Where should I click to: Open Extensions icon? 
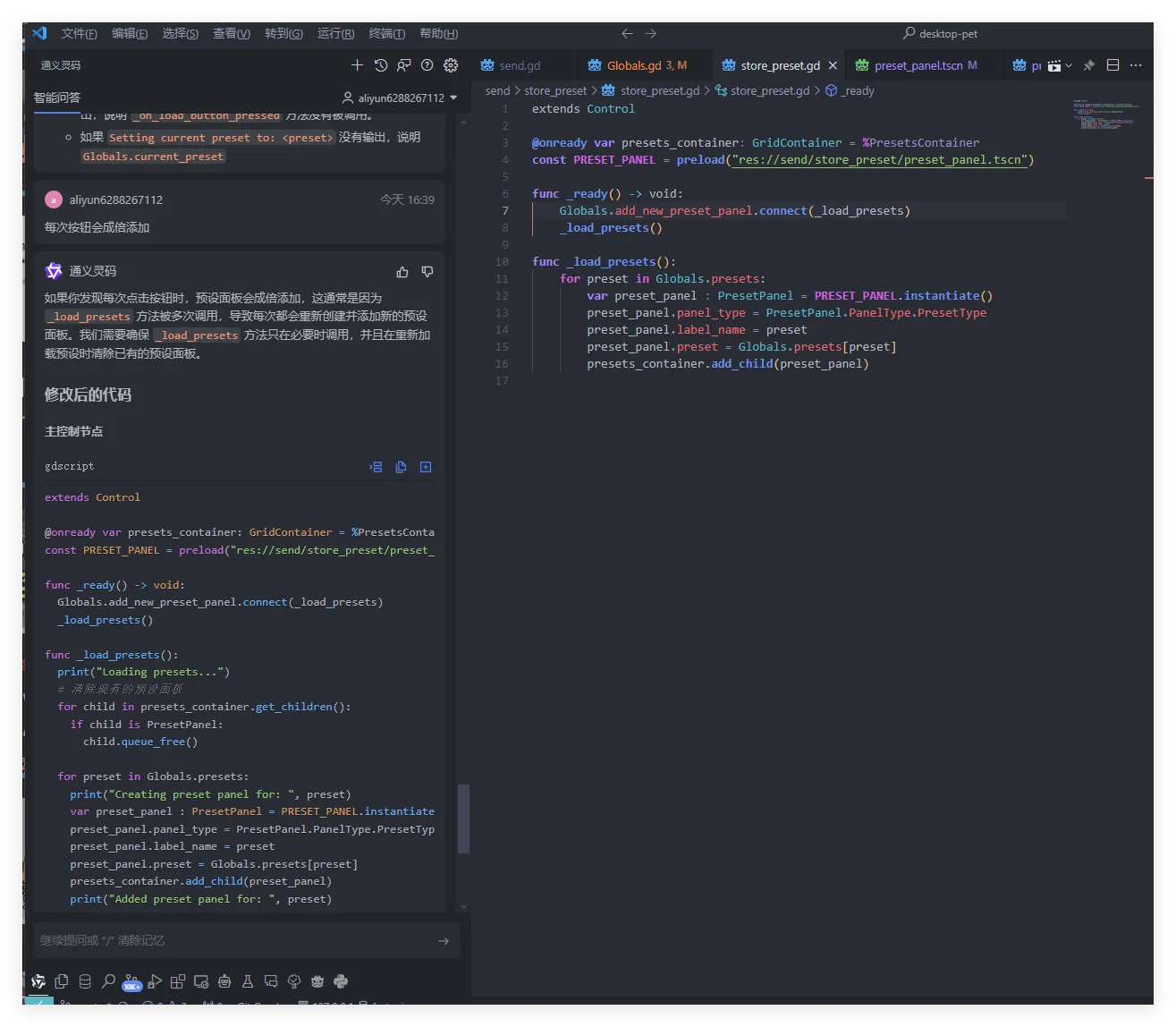pos(178,981)
